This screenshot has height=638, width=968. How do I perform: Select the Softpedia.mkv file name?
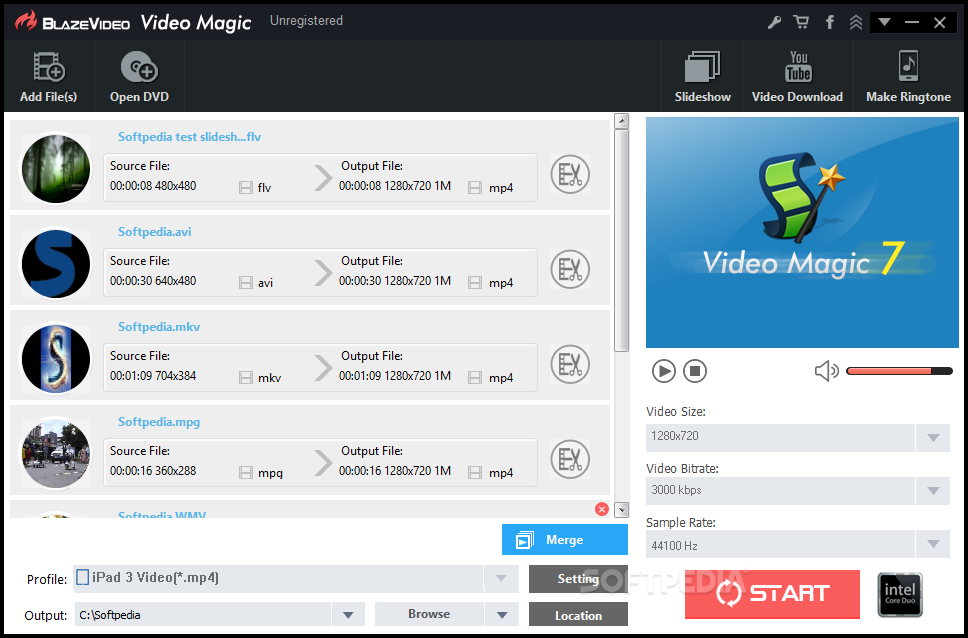pos(159,327)
